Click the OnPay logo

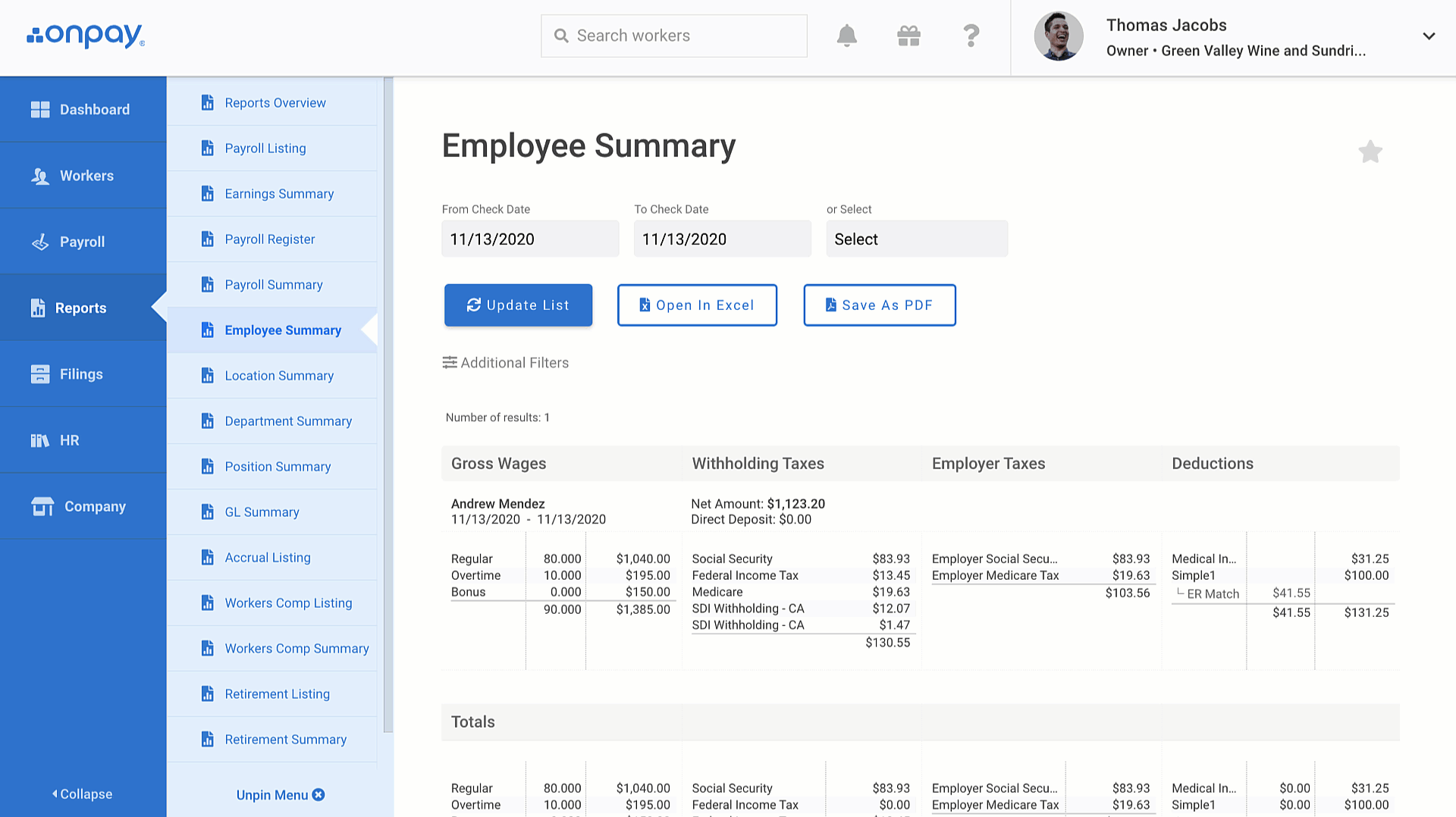click(x=86, y=36)
